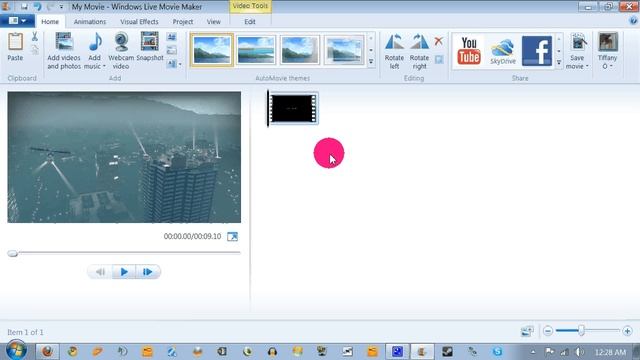Screen dimensions: 640x360
Task: Click the volume speaker tray icon
Action: pyautogui.click(x=579, y=351)
